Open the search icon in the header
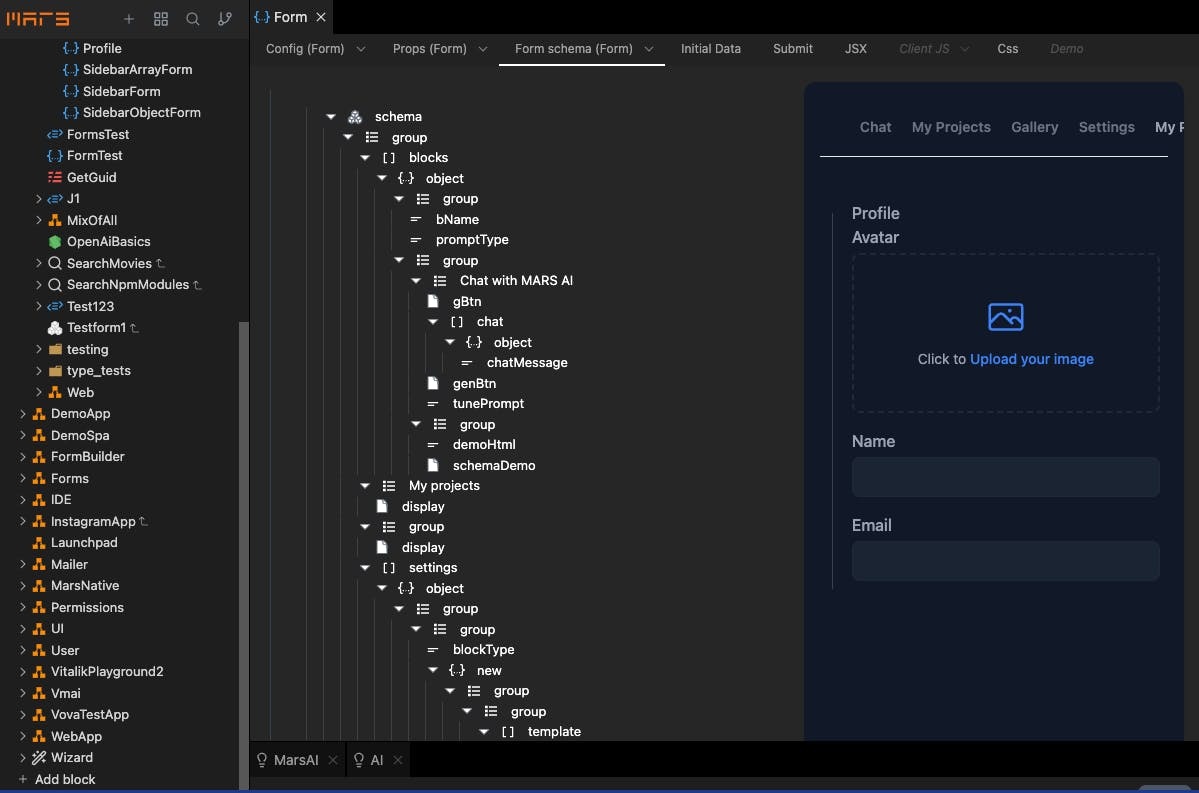Viewport: 1199px width, 793px height. [192, 18]
